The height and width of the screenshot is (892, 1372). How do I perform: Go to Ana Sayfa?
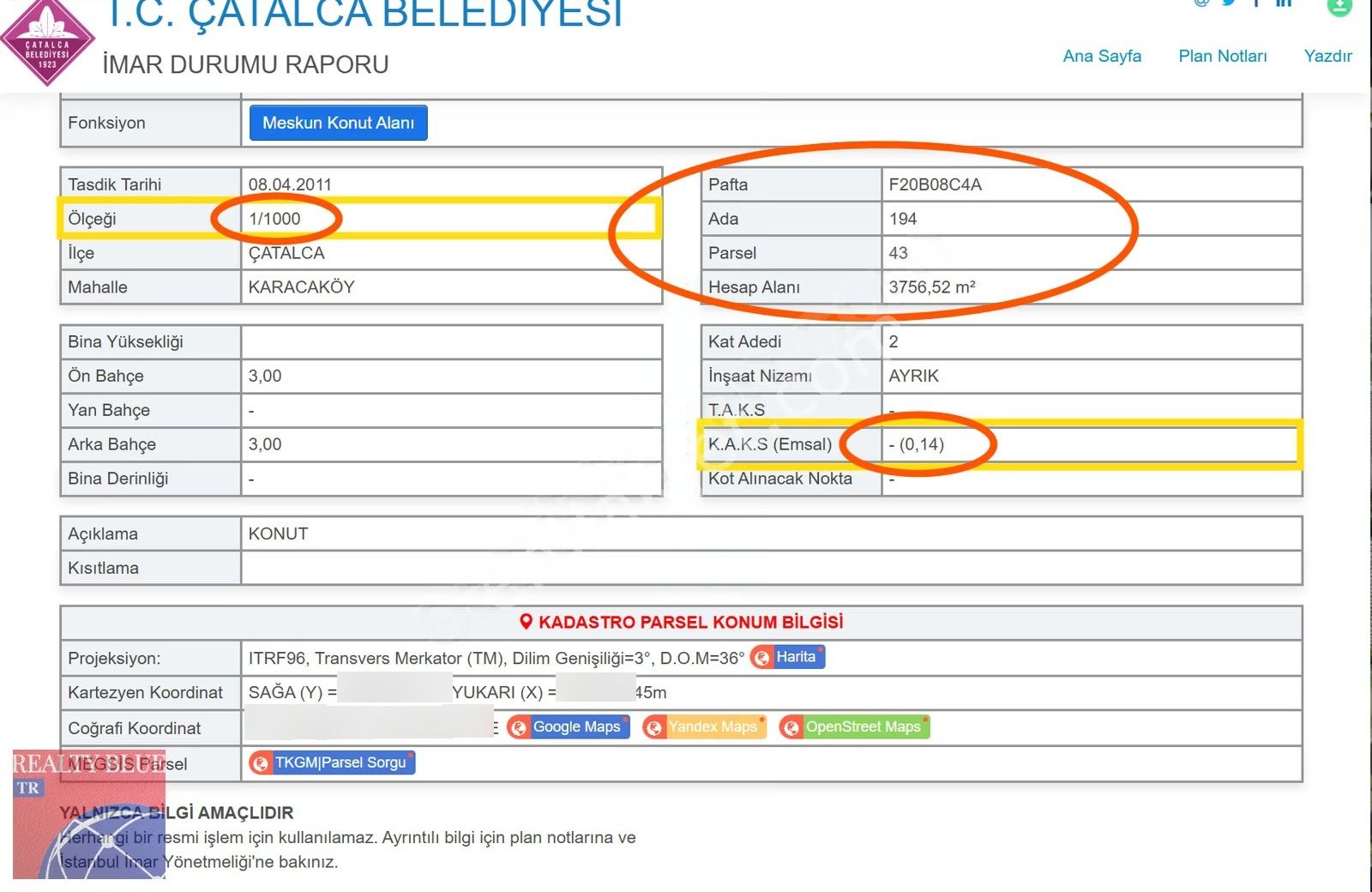tap(1102, 56)
